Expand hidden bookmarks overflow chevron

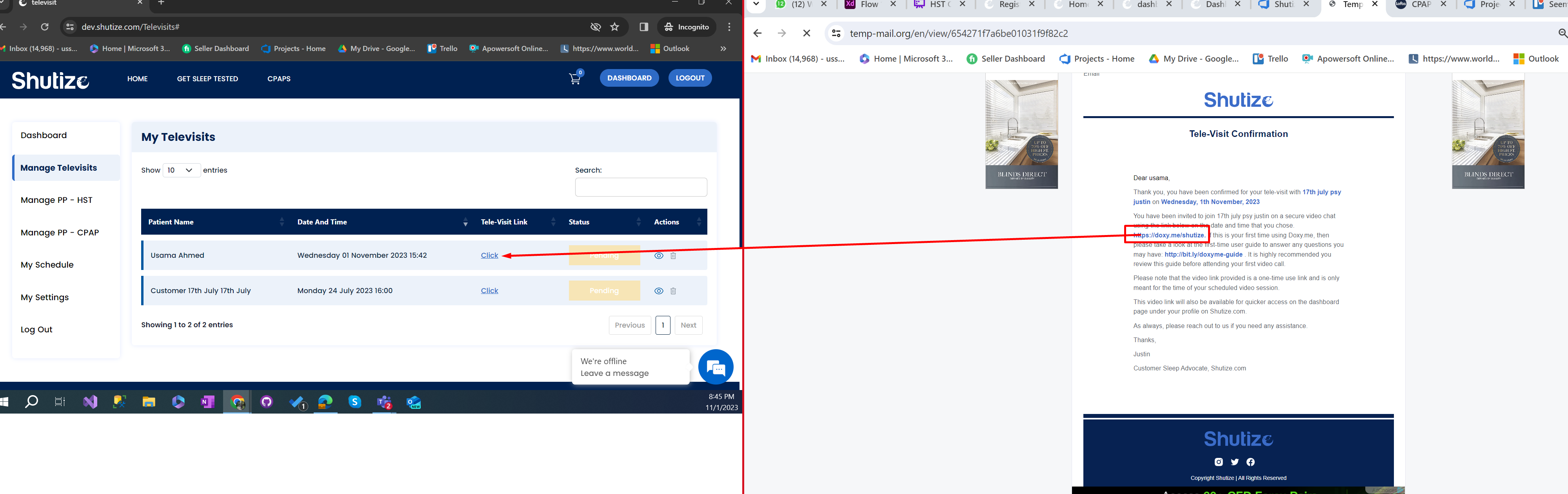pos(723,49)
